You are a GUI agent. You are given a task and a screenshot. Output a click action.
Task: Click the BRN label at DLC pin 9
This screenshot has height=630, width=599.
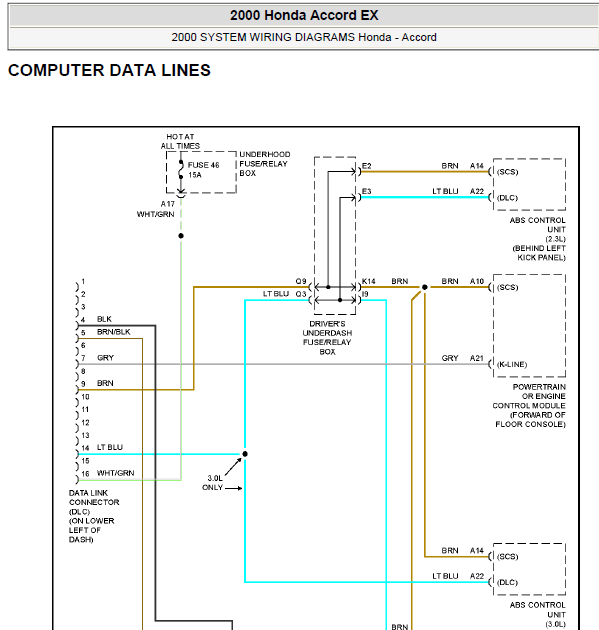[105, 383]
